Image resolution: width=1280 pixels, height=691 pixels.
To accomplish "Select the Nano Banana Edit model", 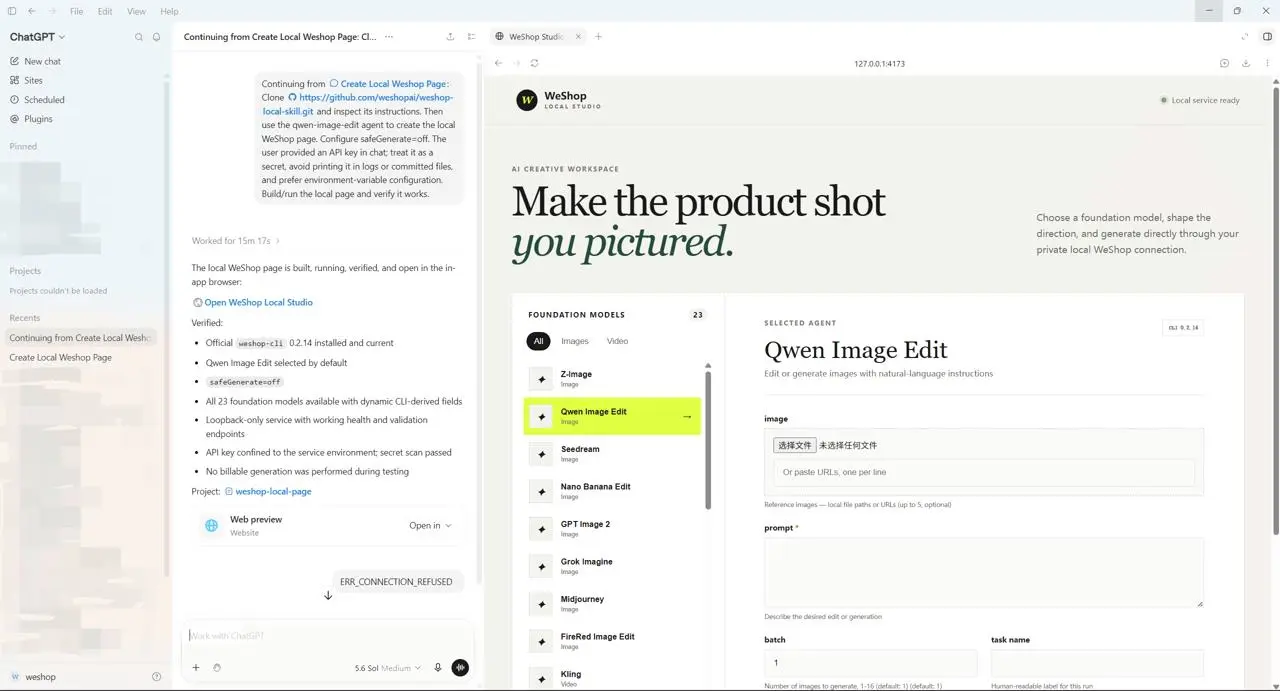I will 612,491.
